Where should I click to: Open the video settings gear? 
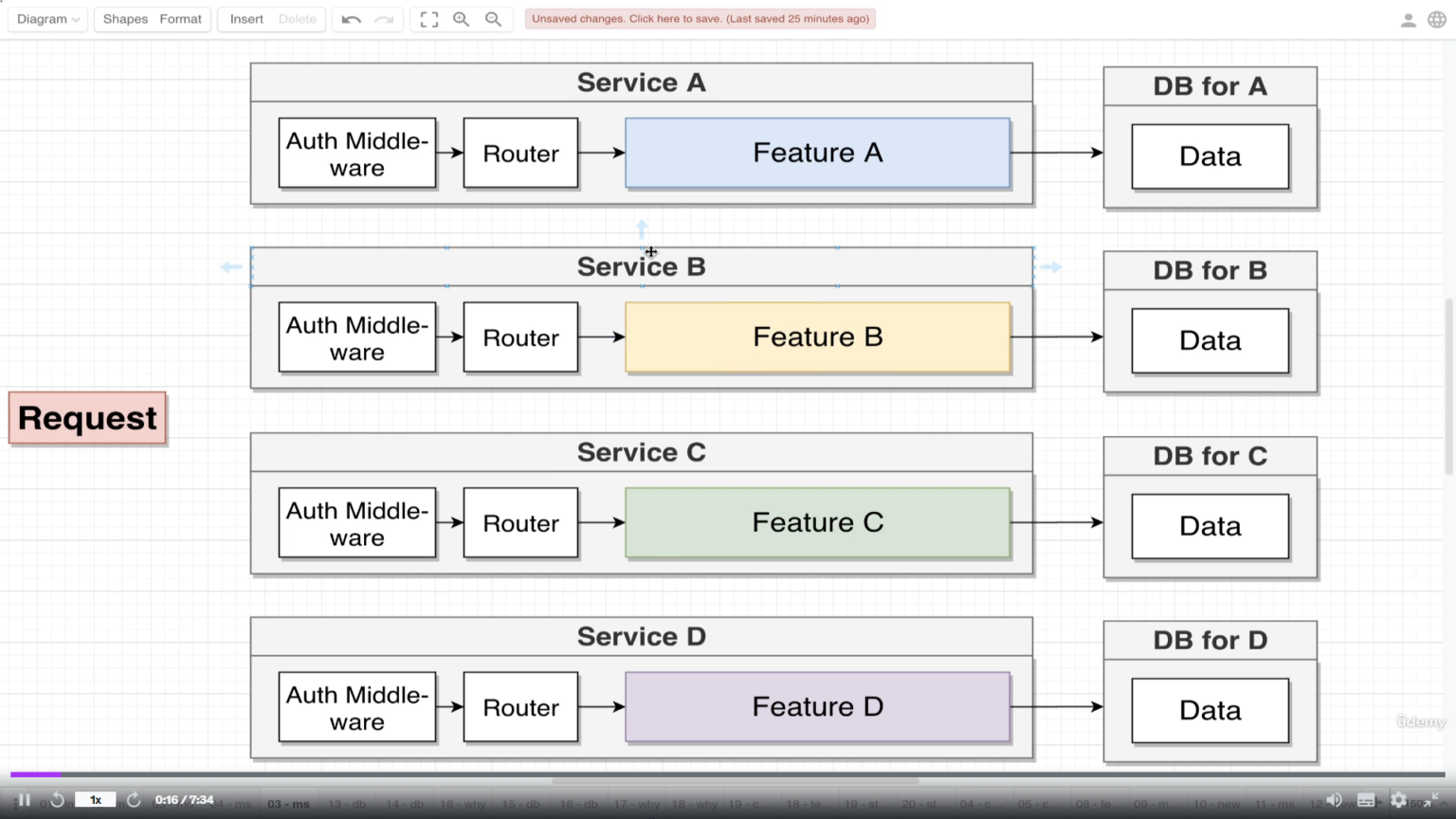click(1398, 800)
